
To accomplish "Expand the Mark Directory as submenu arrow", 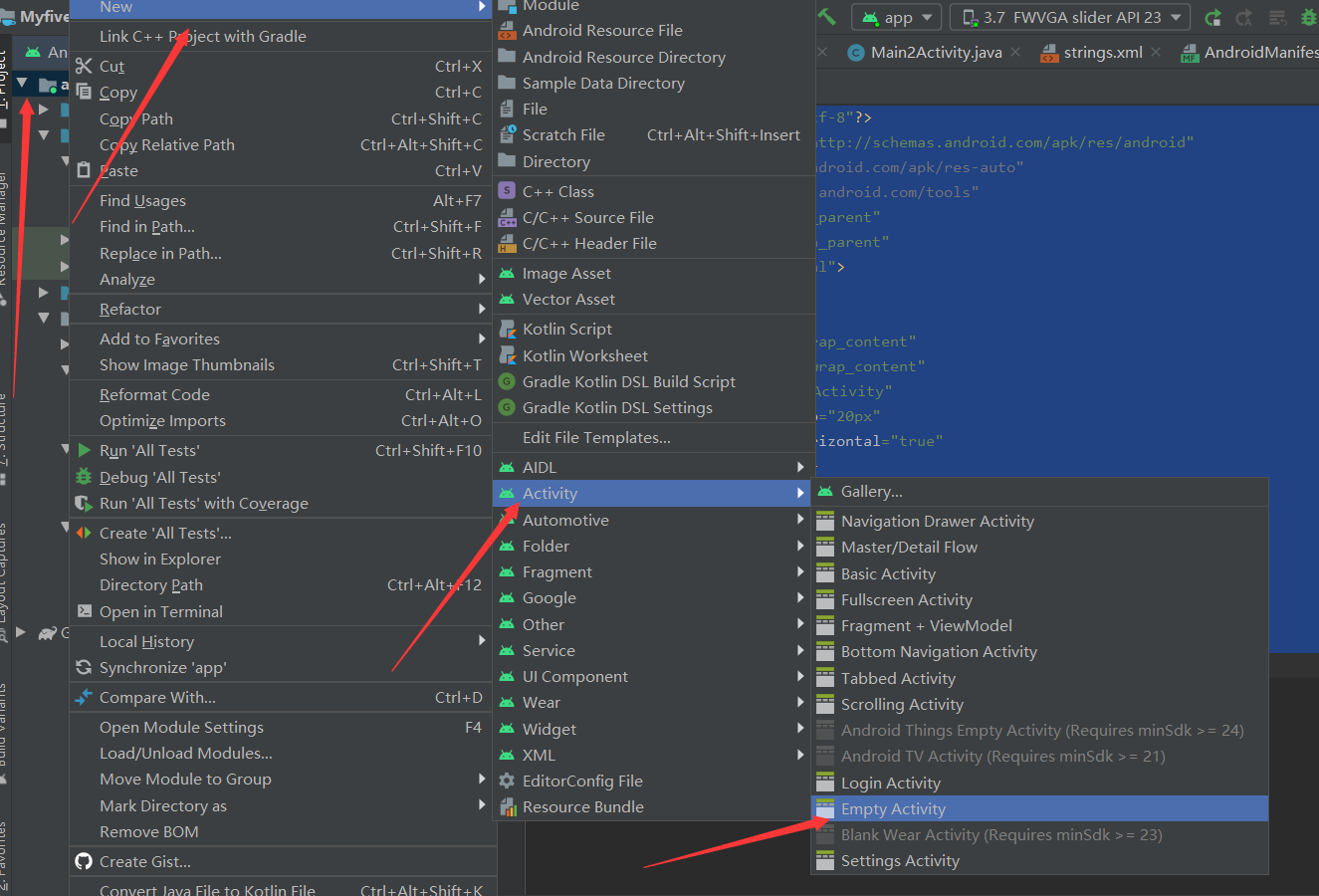I will point(482,804).
